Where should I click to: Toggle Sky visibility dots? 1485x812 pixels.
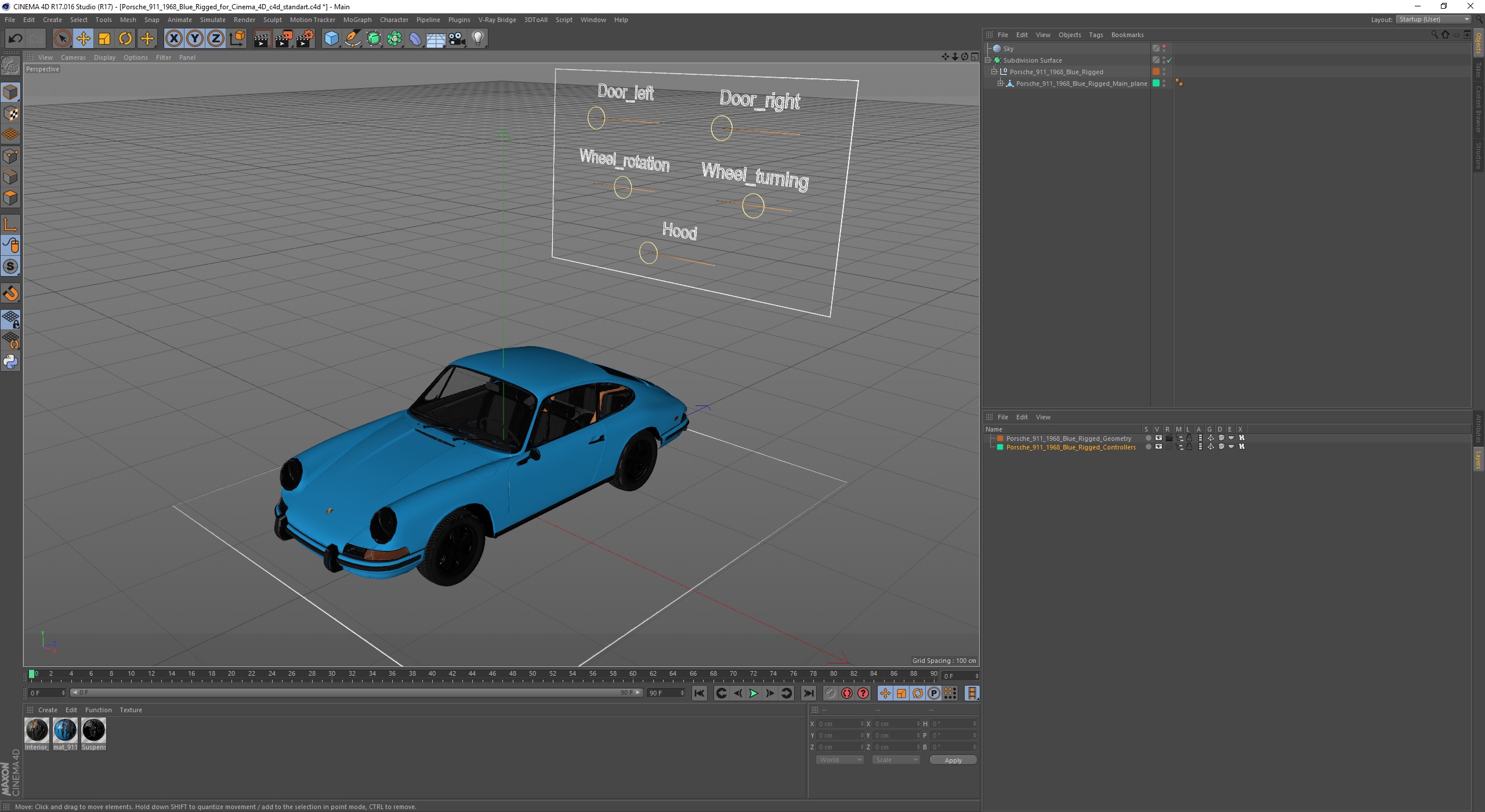coord(1164,49)
